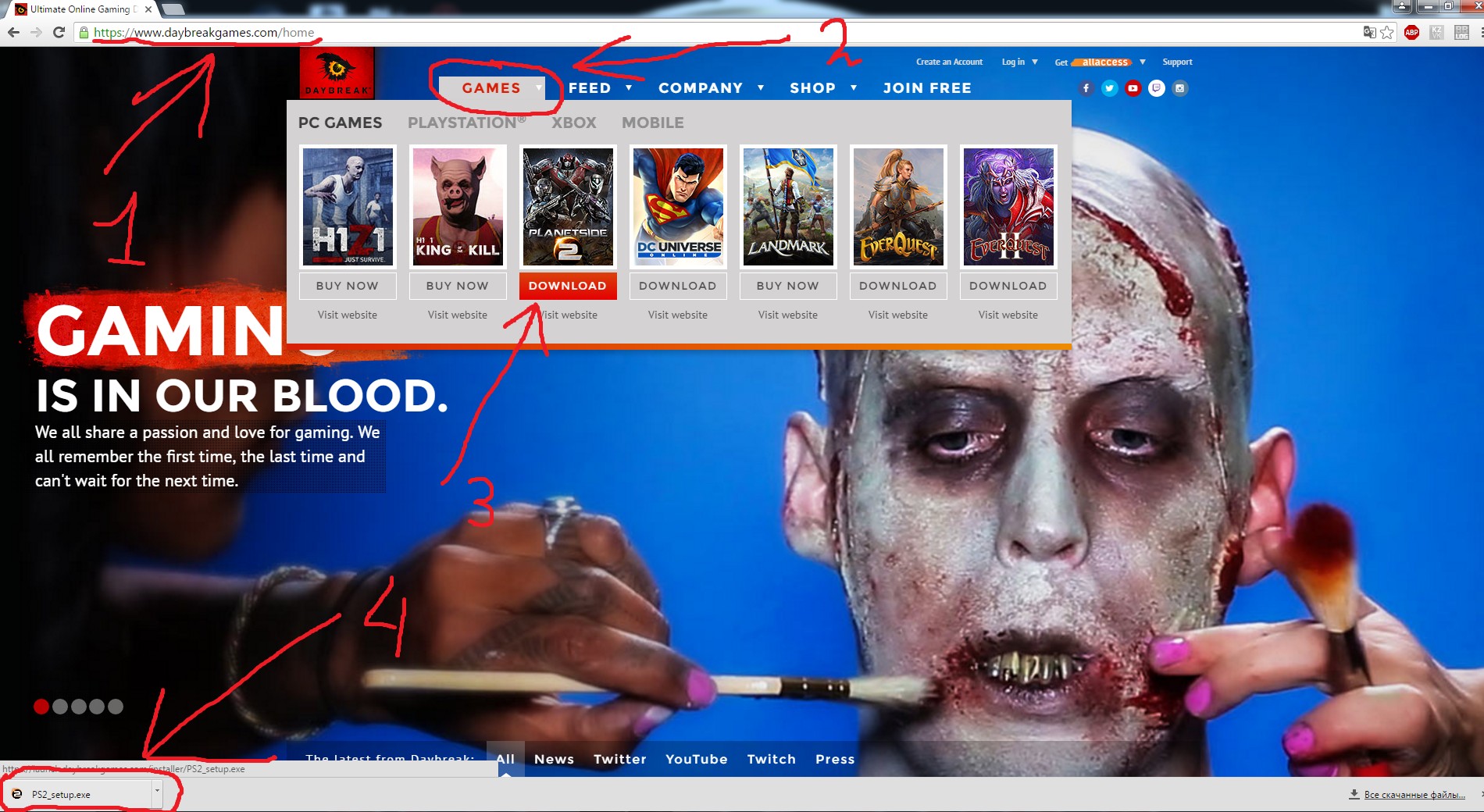Open the translate page icon in address bar
The height and width of the screenshot is (812, 1484).
tap(1369, 32)
